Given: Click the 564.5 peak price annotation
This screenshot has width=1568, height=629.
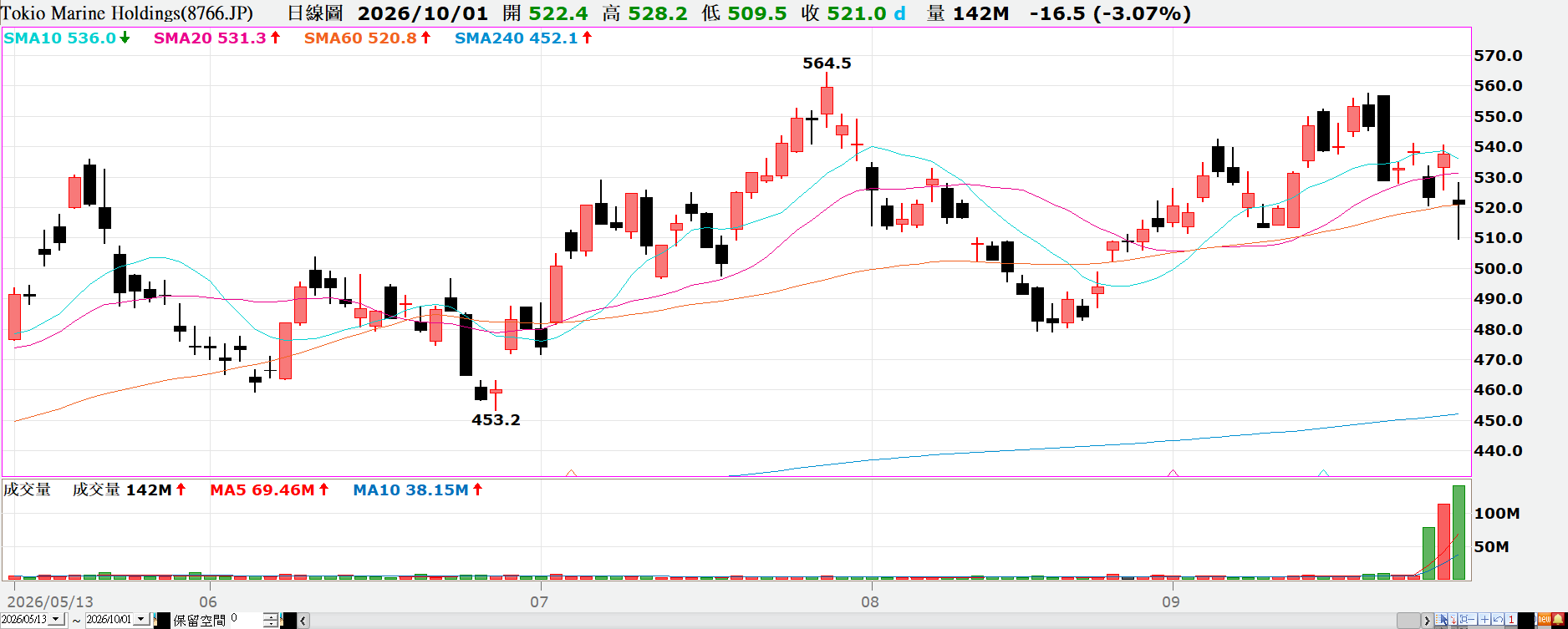Looking at the screenshot, I should (x=827, y=63).
